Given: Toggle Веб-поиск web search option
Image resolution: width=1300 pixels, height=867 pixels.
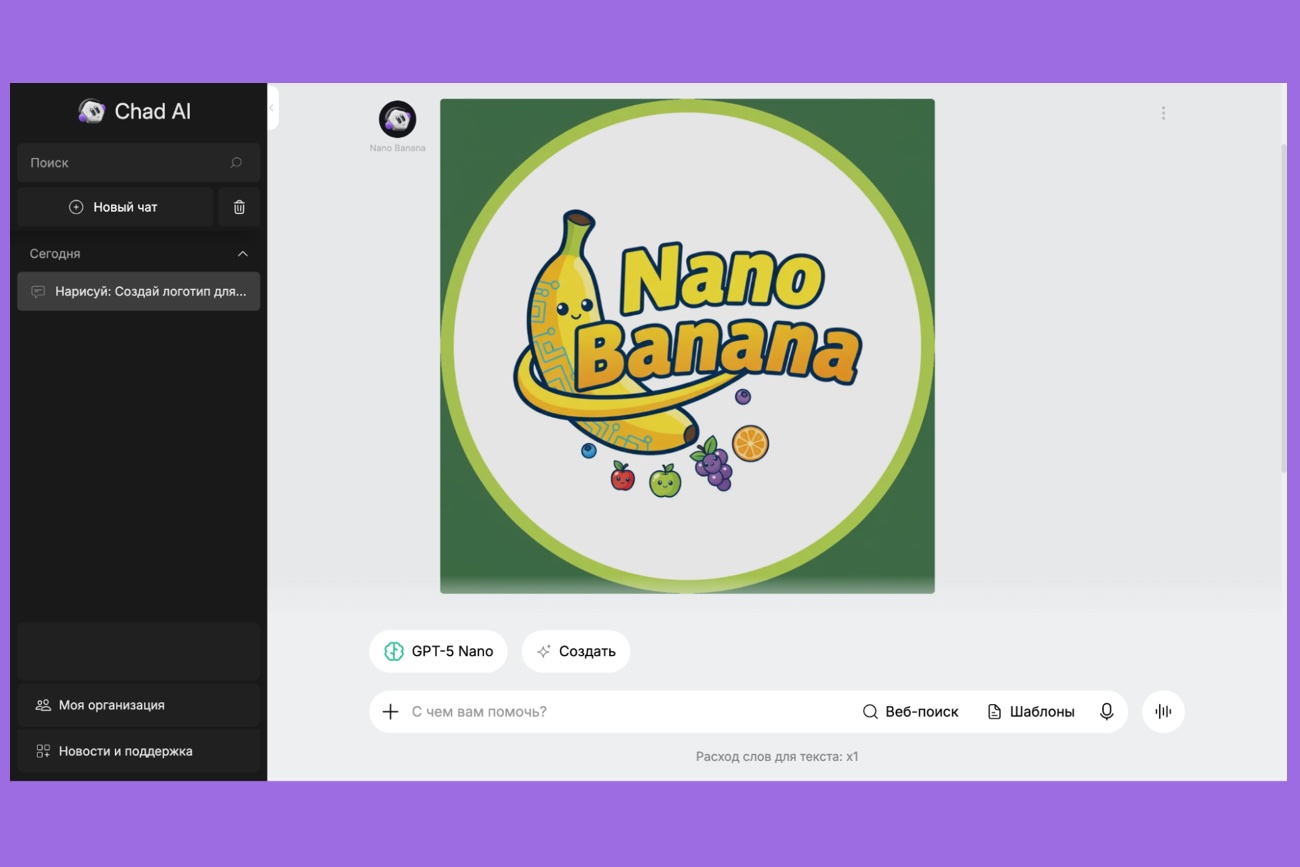Looking at the screenshot, I should [910, 712].
